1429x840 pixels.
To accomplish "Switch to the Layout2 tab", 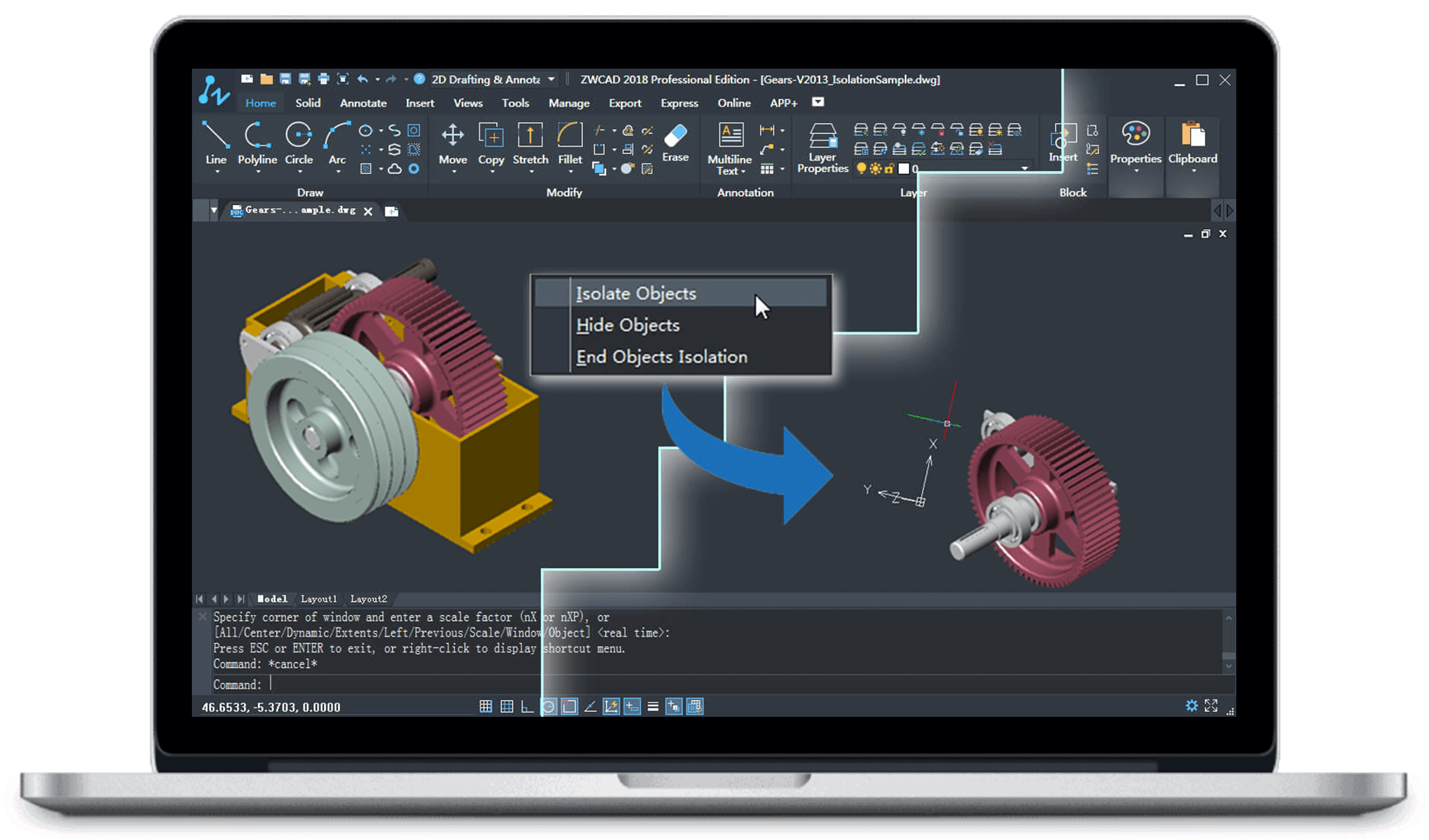I will 369,599.
